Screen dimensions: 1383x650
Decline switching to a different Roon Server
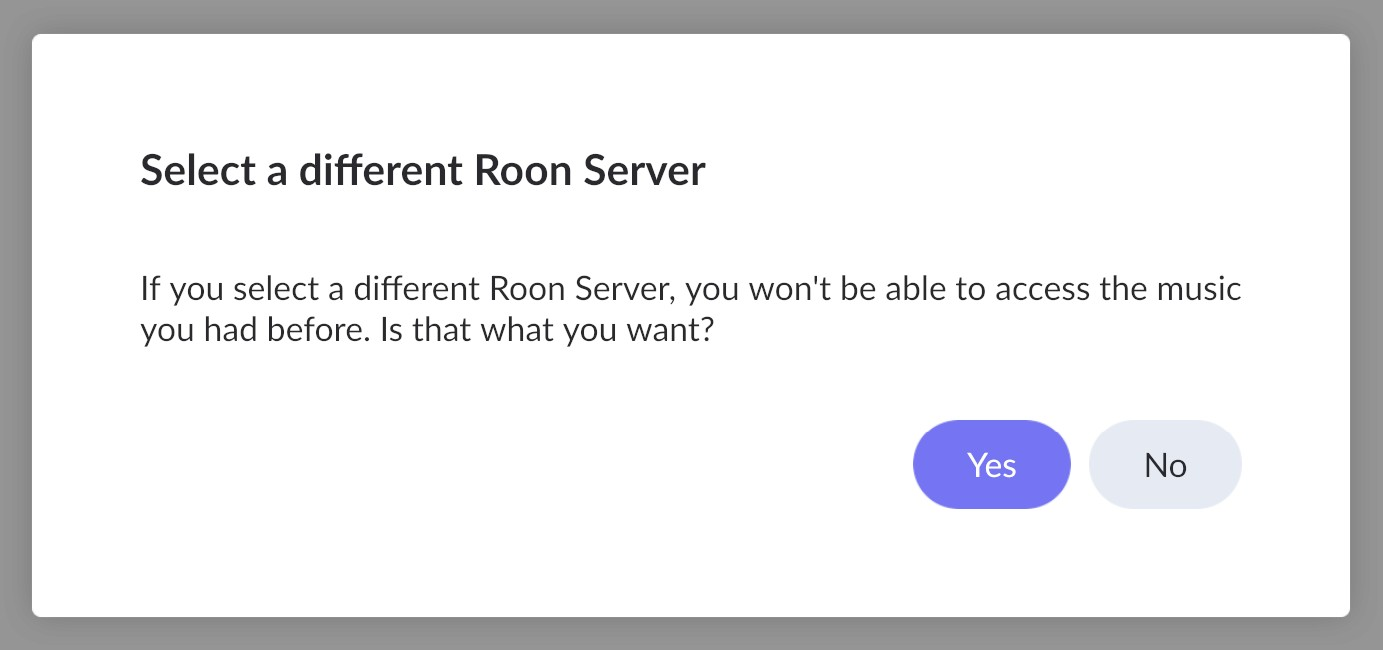[x=1165, y=465]
